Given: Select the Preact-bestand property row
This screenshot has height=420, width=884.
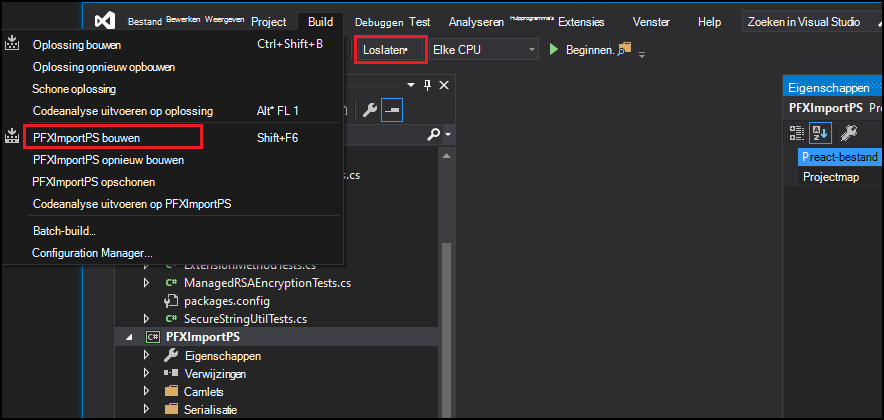Looking at the screenshot, I should coord(840,157).
